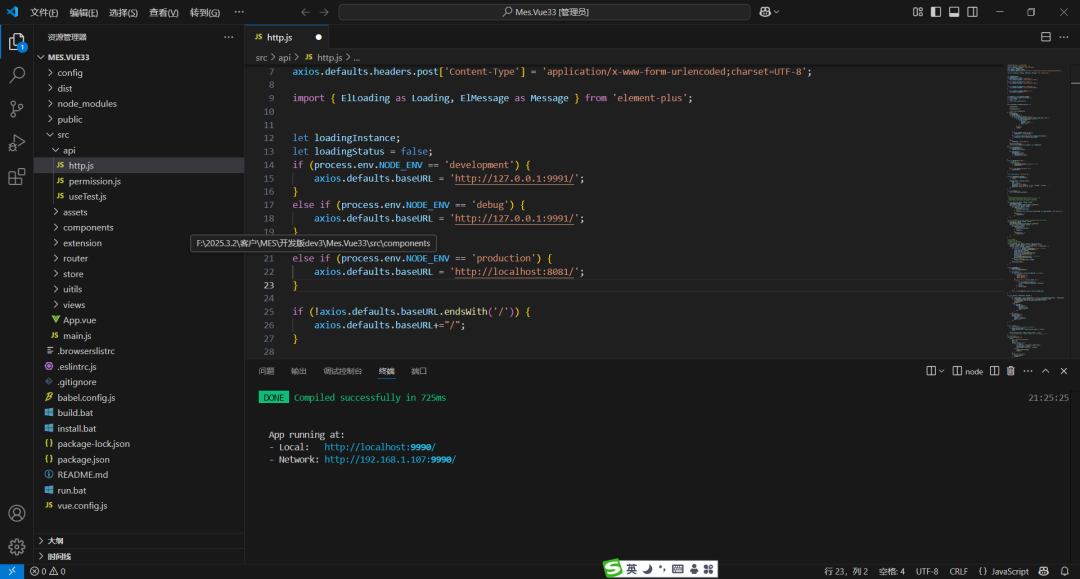This screenshot has width=1080, height=579.
Task: Click the JavaScript language mode button
Action: click(1003, 571)
